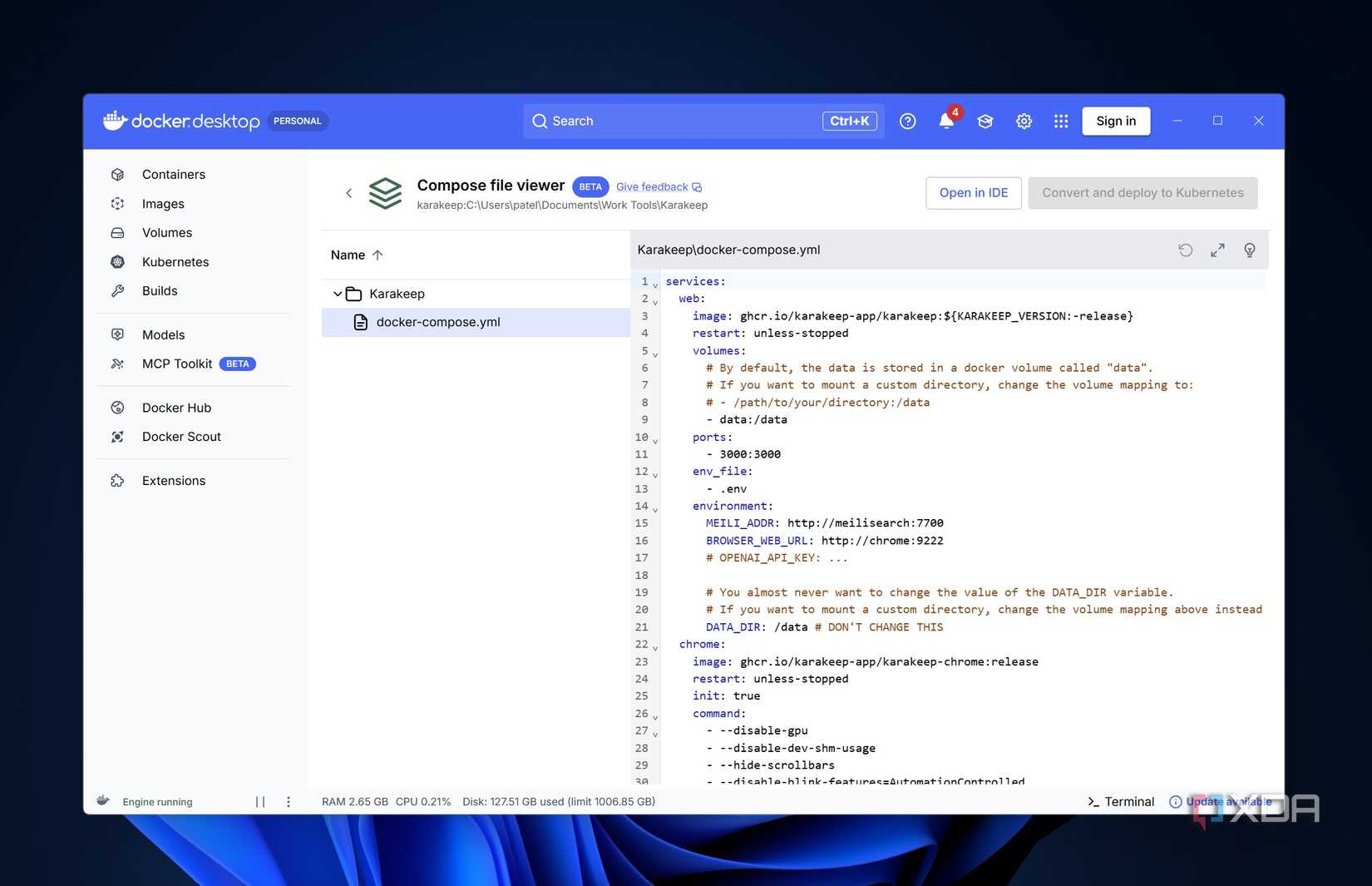The height and width of the screenshot is (886, 1372).
Task: Open engine options three-dot menu
Action: click(x=289, y=802)
